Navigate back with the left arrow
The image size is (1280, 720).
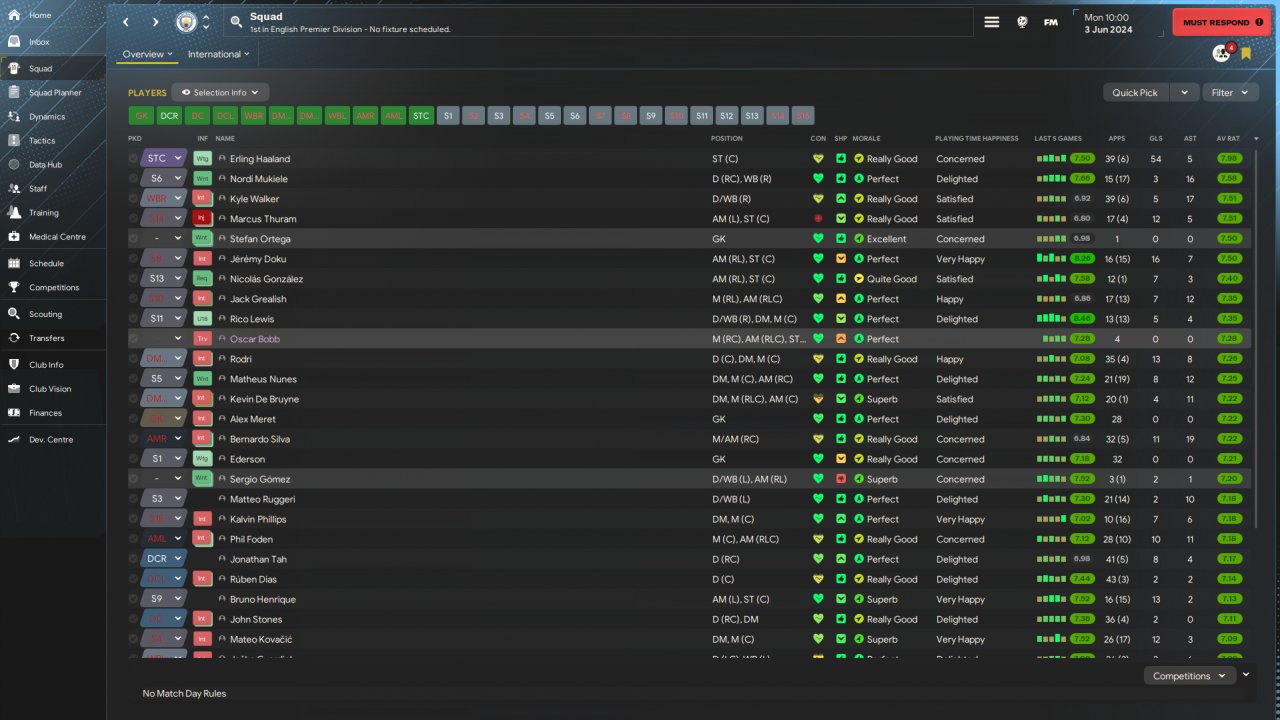click(x=125, y=22)
